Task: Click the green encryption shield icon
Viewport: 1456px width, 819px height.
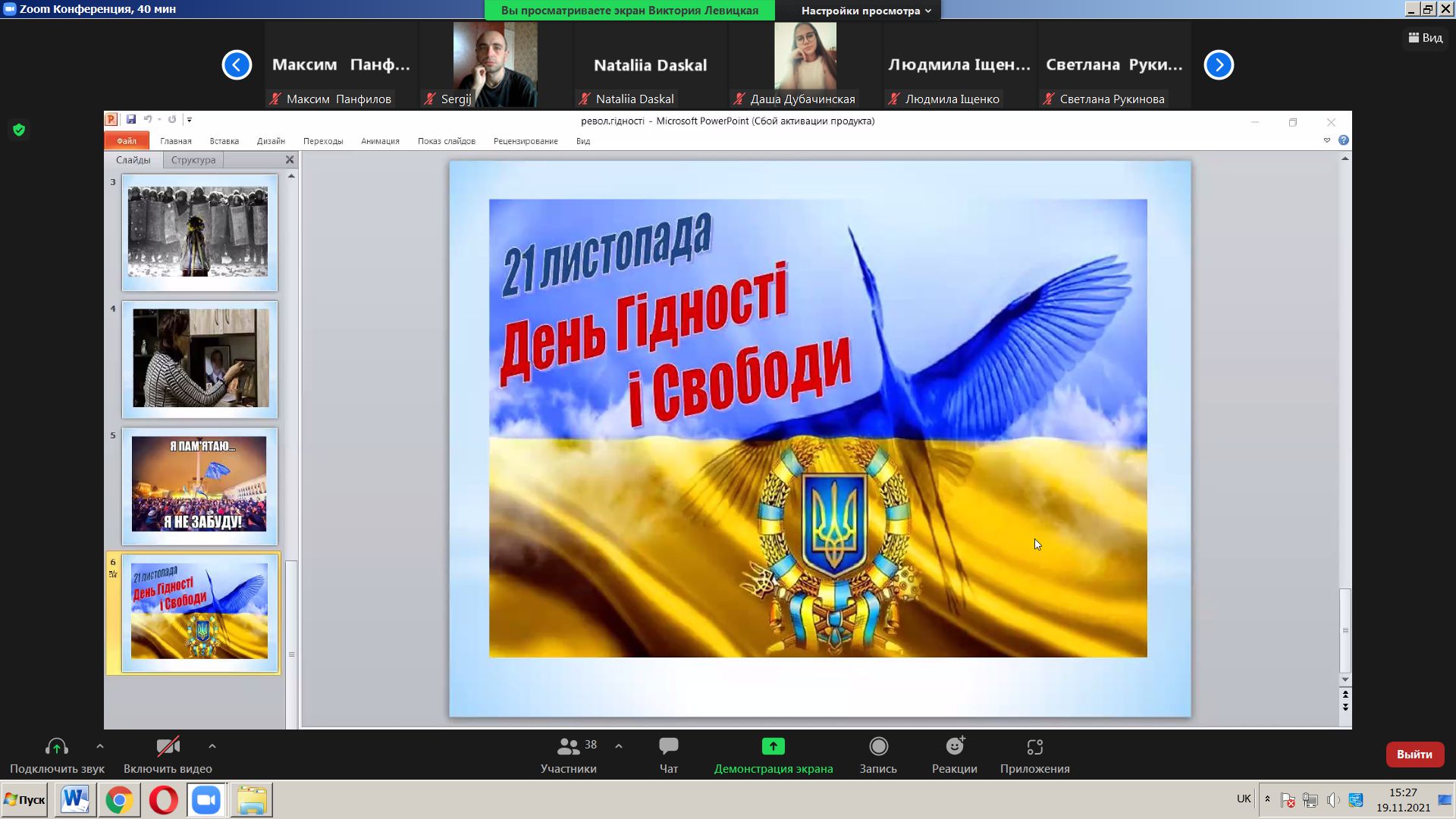Action: [19, 130]
